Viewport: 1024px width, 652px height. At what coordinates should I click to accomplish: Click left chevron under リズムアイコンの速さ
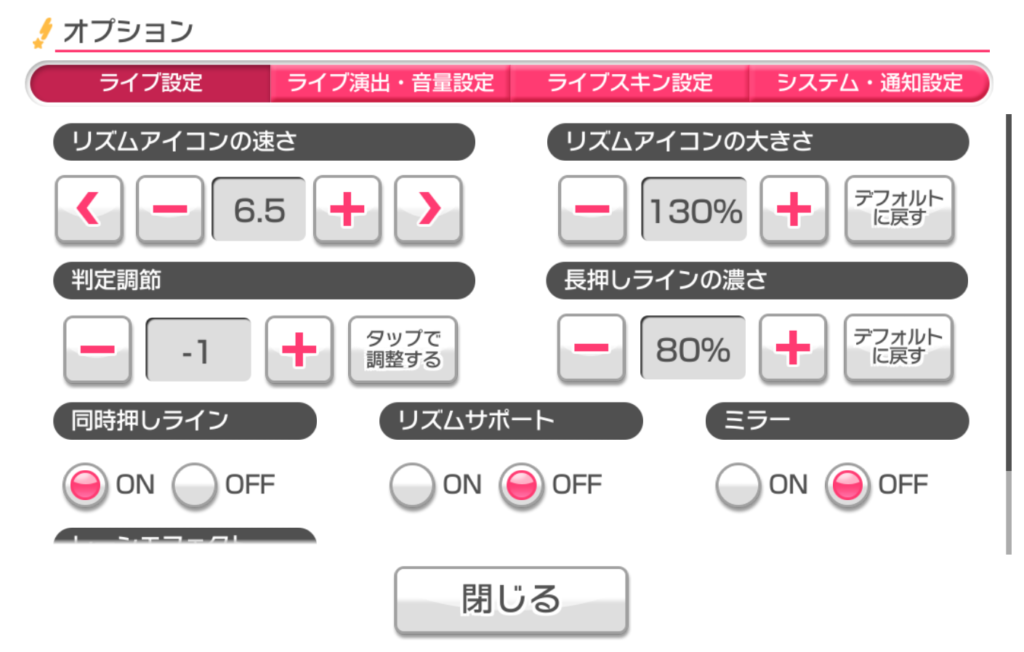click(x=89, y=210)
